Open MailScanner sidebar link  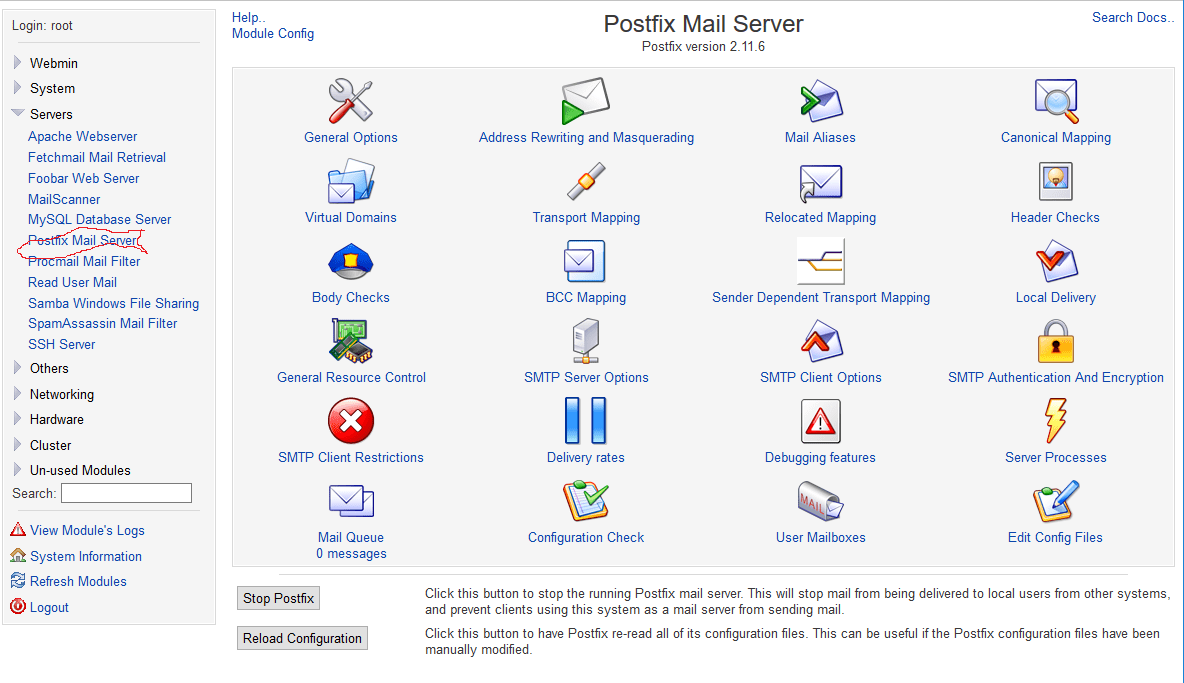tap(63, 199)
